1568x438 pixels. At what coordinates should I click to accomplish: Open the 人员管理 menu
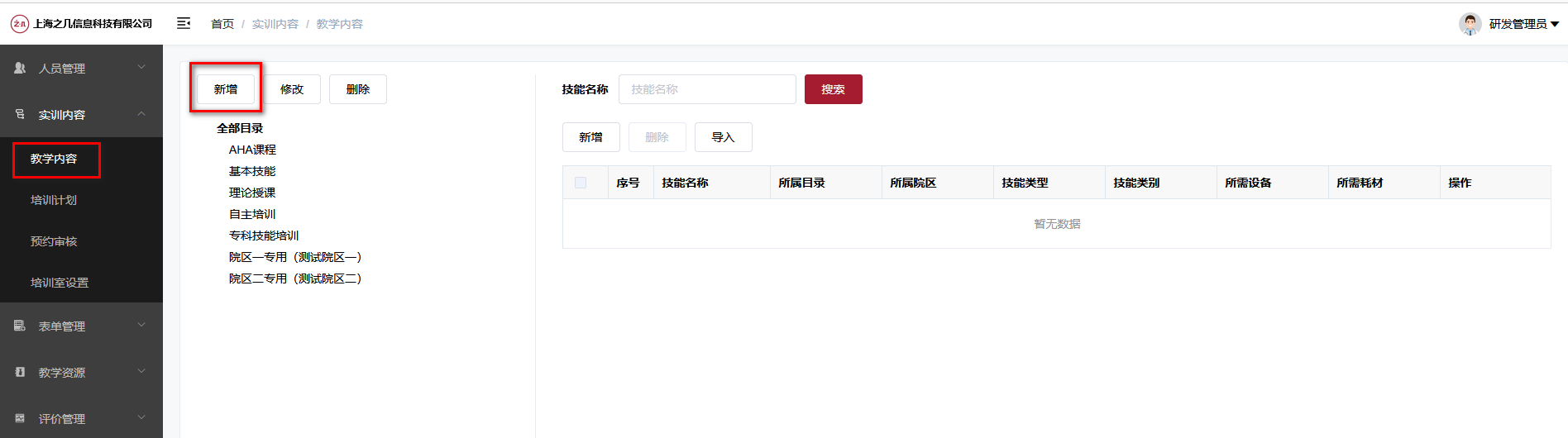(x=81, y=68)
